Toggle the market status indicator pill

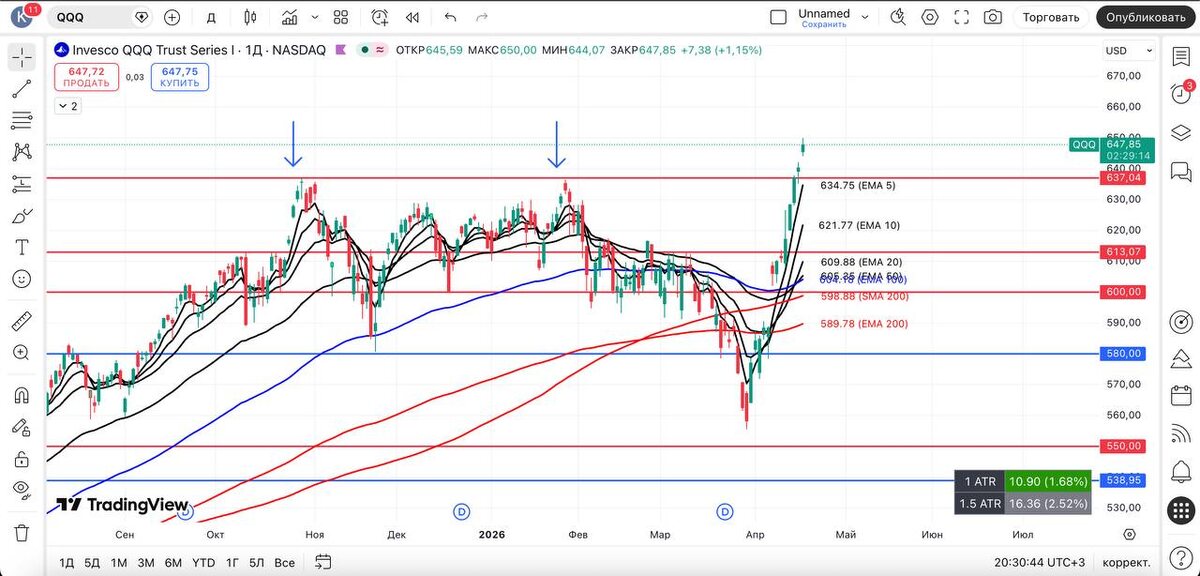[x=372, y=50]
